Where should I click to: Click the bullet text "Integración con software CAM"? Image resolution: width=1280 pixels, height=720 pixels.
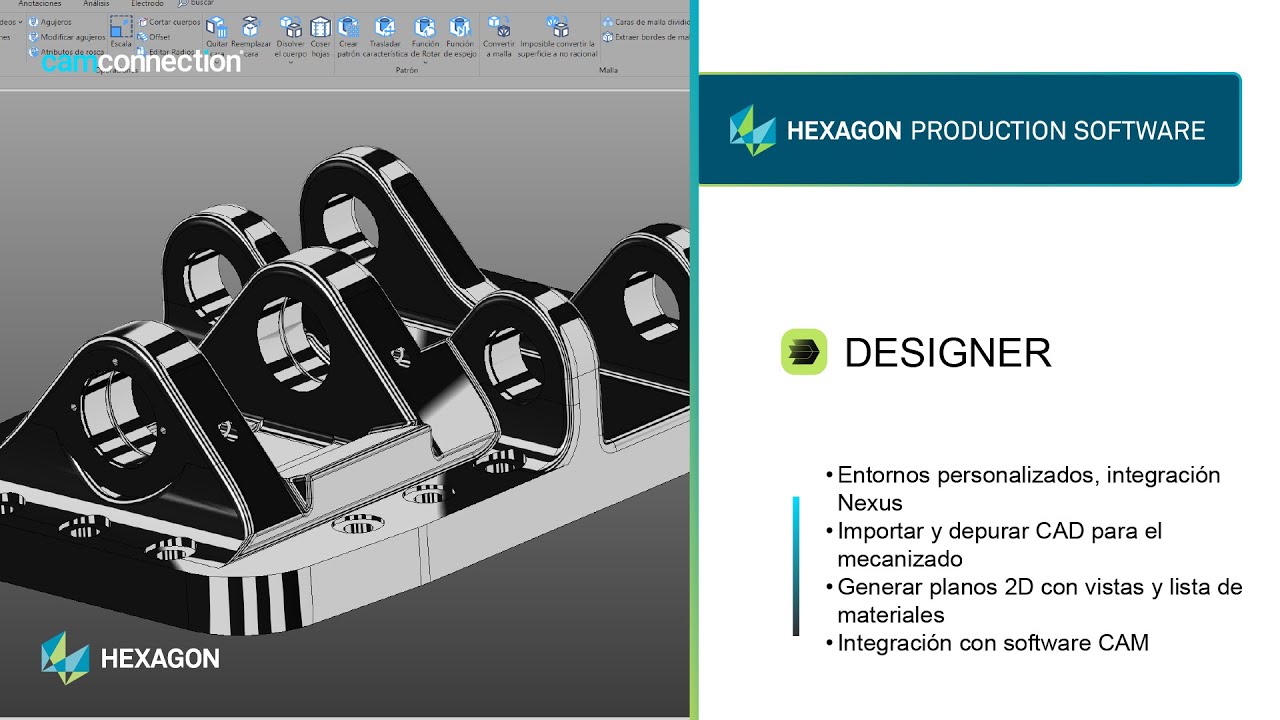coord(993,643)
